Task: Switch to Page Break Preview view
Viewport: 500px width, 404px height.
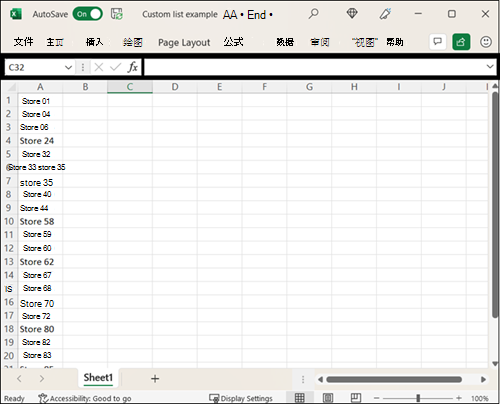Action: coord(356,398)
